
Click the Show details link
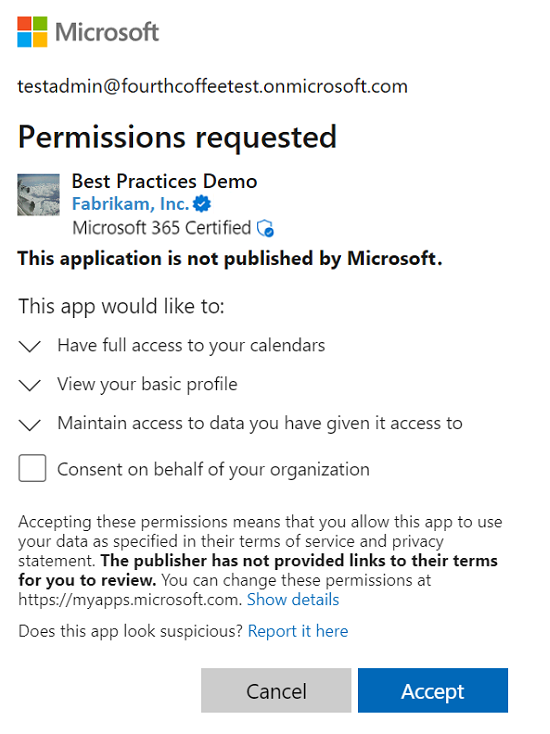(x=293, y=599)
